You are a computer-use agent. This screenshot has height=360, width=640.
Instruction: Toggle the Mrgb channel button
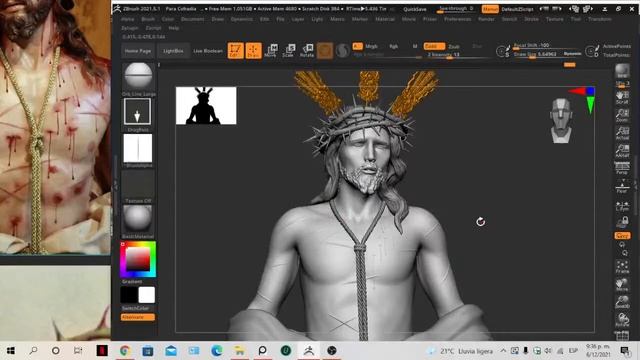pos(371,46)
